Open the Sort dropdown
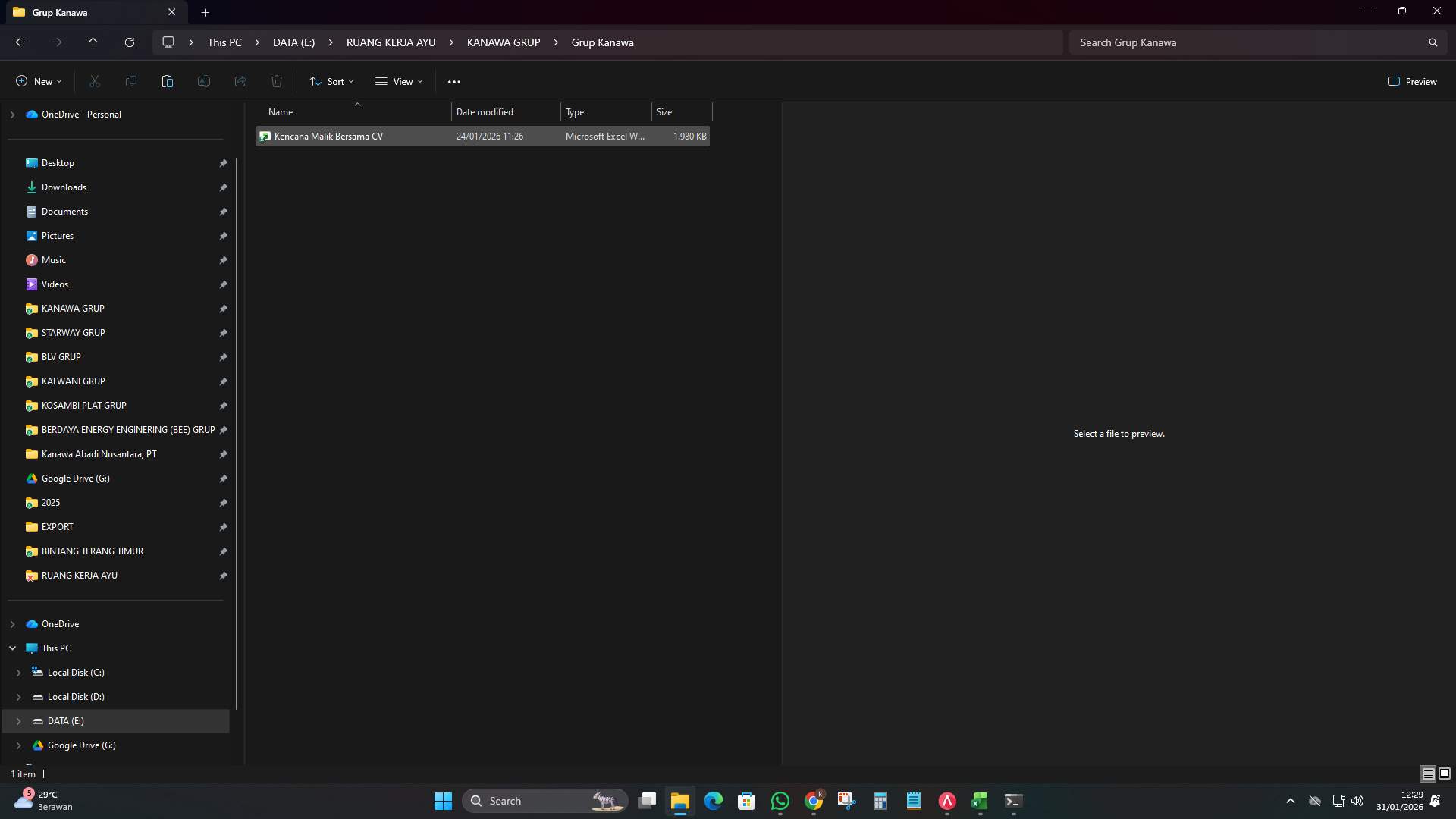Image resolution: width=1456 pixels, height=819 pixels. point(331,81)
